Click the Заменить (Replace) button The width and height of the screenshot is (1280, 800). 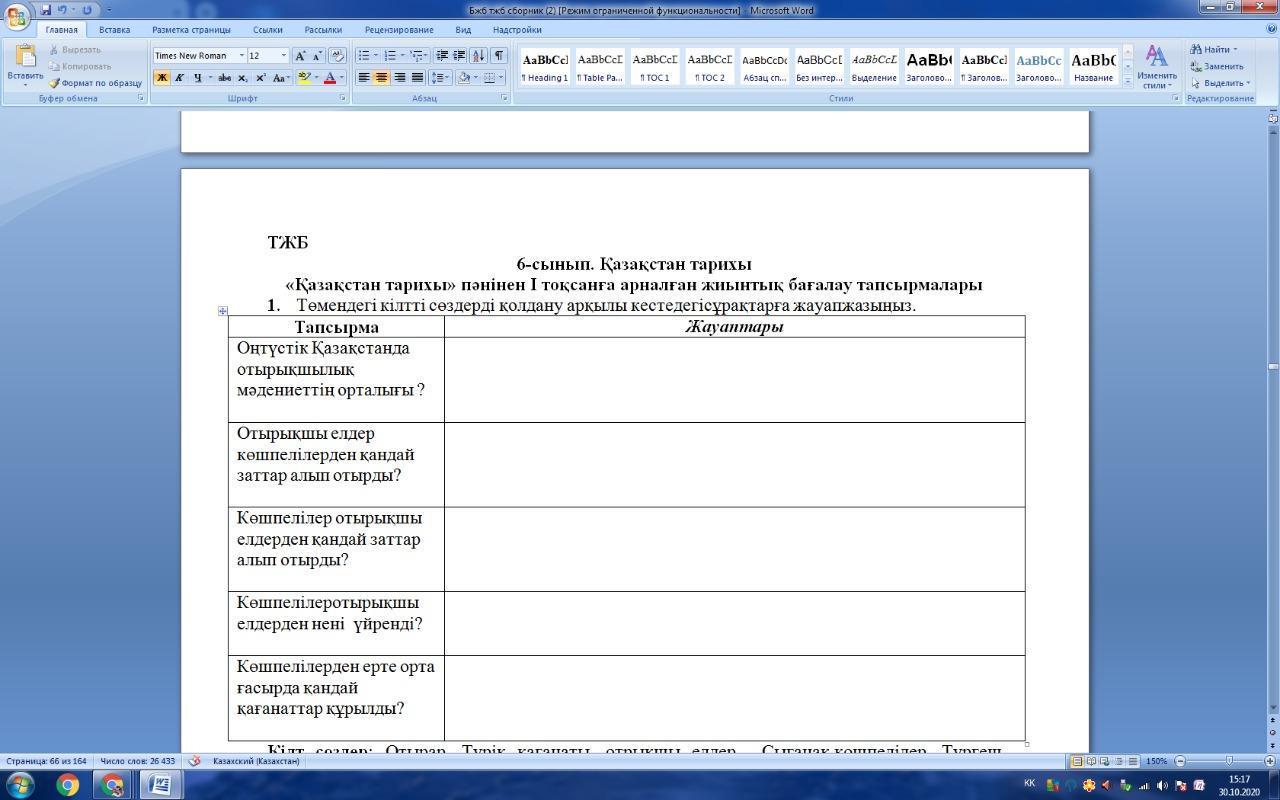click(1217, 66)
